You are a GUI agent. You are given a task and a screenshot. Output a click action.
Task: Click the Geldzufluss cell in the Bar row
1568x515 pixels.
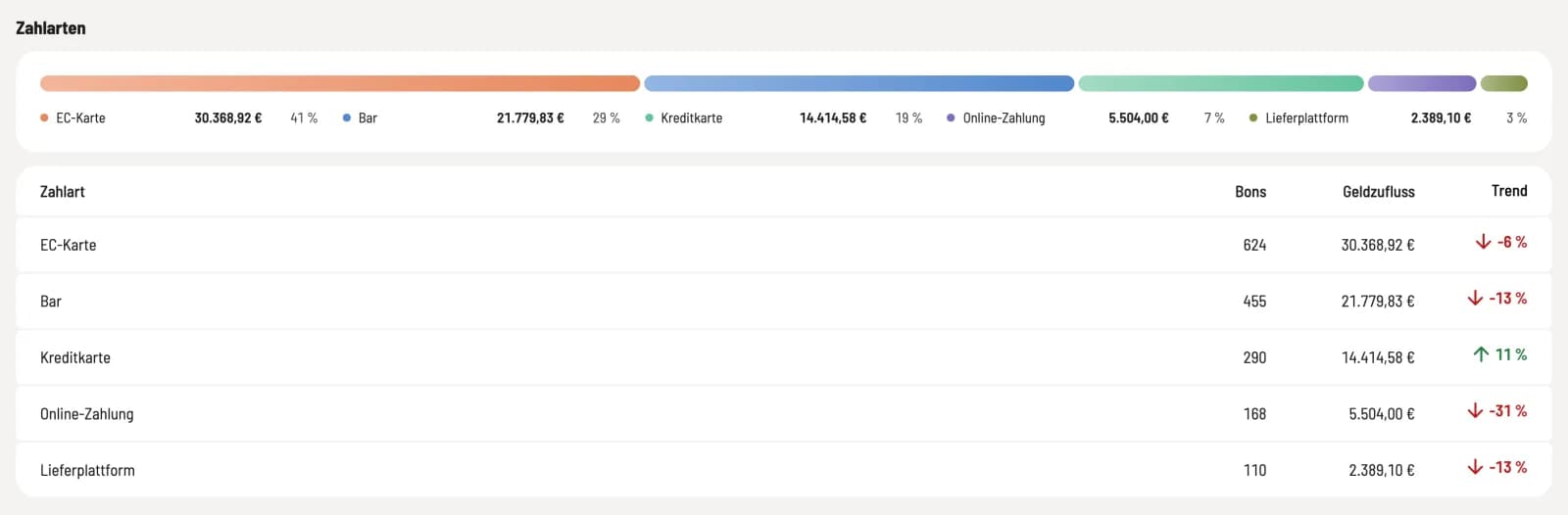click(x=1378, y=302)
